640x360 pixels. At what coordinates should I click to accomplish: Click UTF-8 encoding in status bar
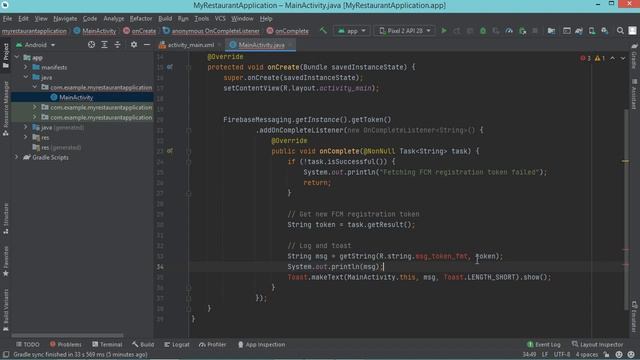(562, 354)
